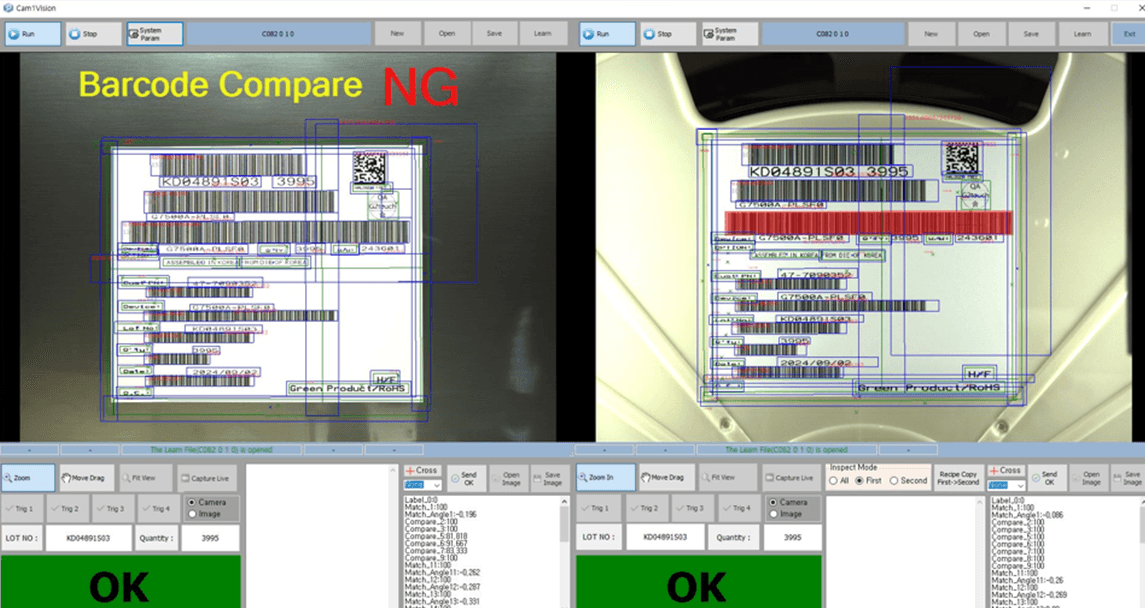The height and width of the screenshot is (608, 1145).
Task: Click Capture Live in left panel
Action: point(209,478)
